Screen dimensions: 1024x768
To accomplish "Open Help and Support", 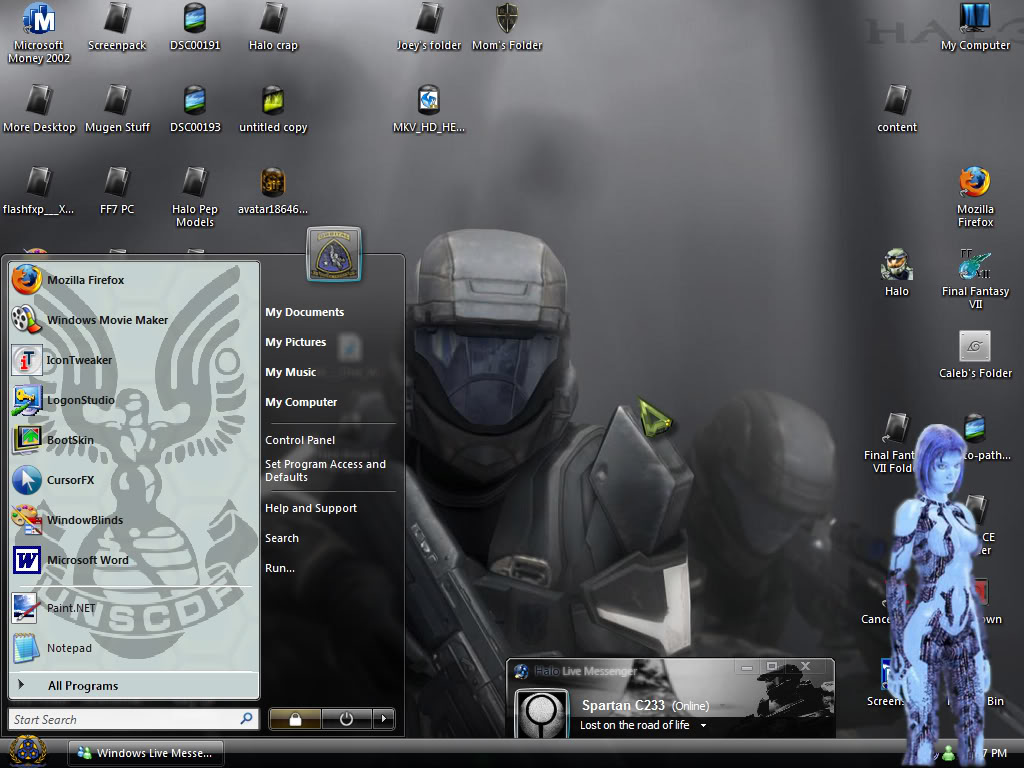I will coord(311,508).
